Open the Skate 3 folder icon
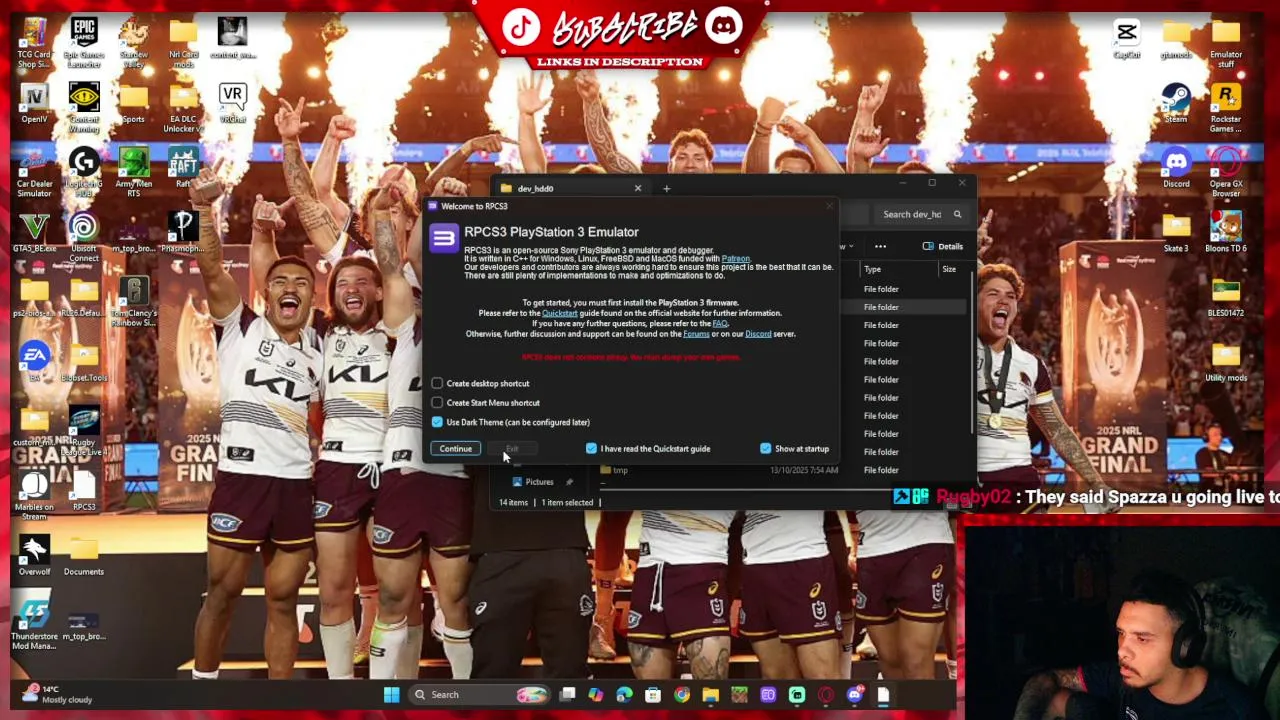The width and height of the screenshot is (1280, 720). (x=1176, y=233)
